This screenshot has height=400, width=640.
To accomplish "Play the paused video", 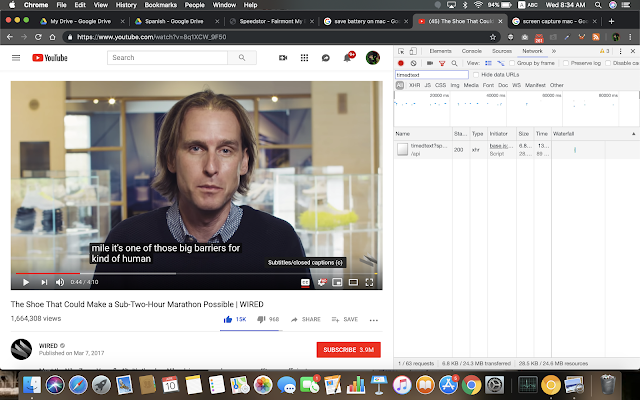I will 26,282.
